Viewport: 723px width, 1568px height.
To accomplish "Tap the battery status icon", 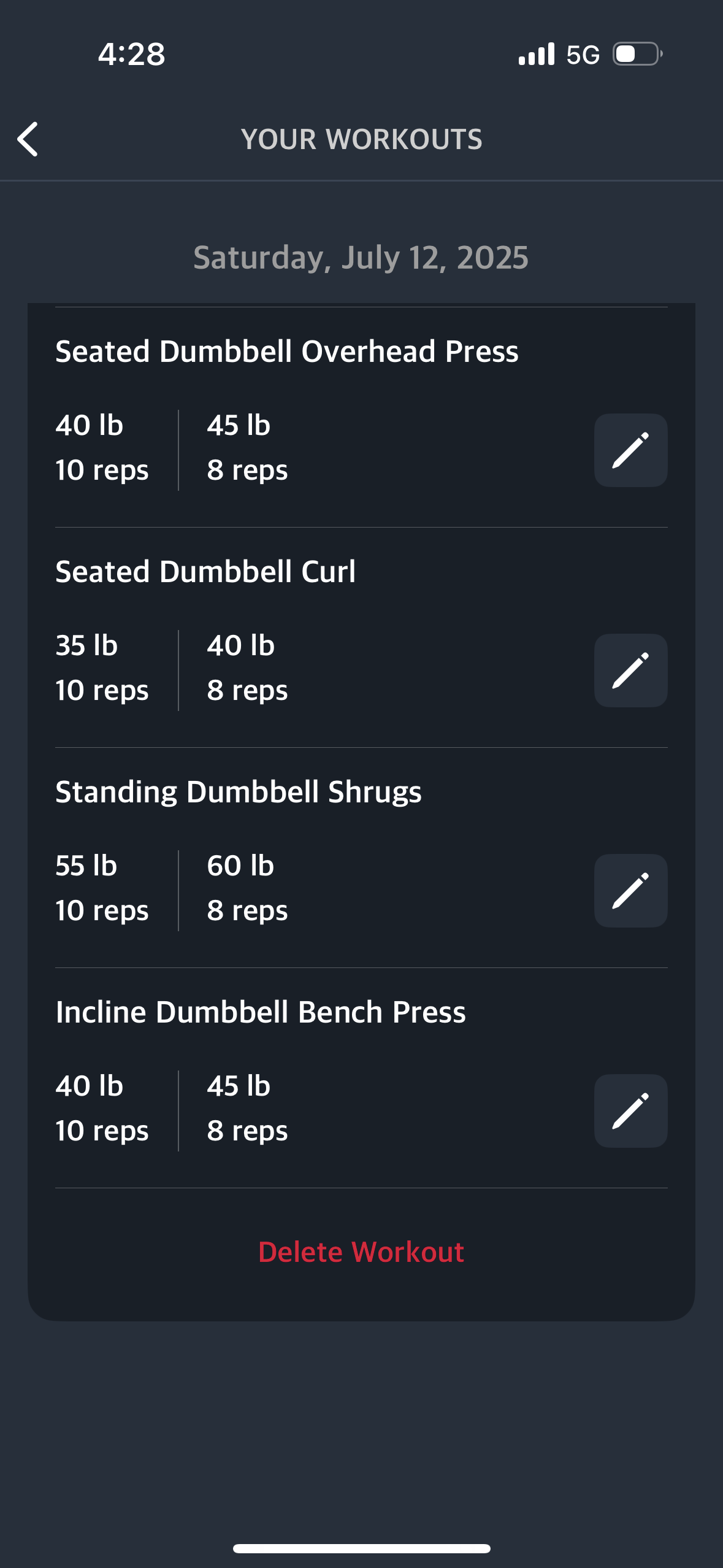I will coord(638,54).
